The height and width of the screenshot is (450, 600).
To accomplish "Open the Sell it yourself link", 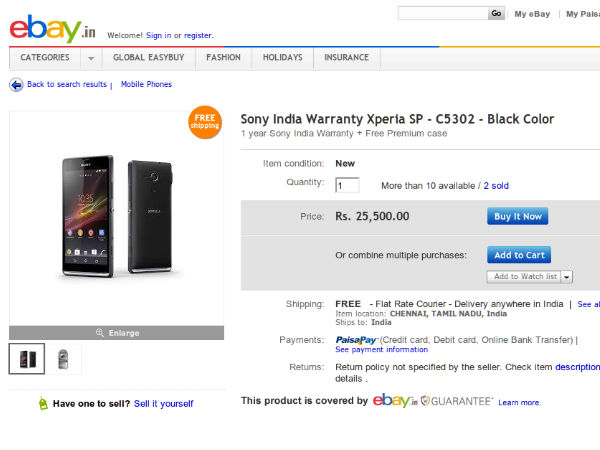I will (164, 404).
